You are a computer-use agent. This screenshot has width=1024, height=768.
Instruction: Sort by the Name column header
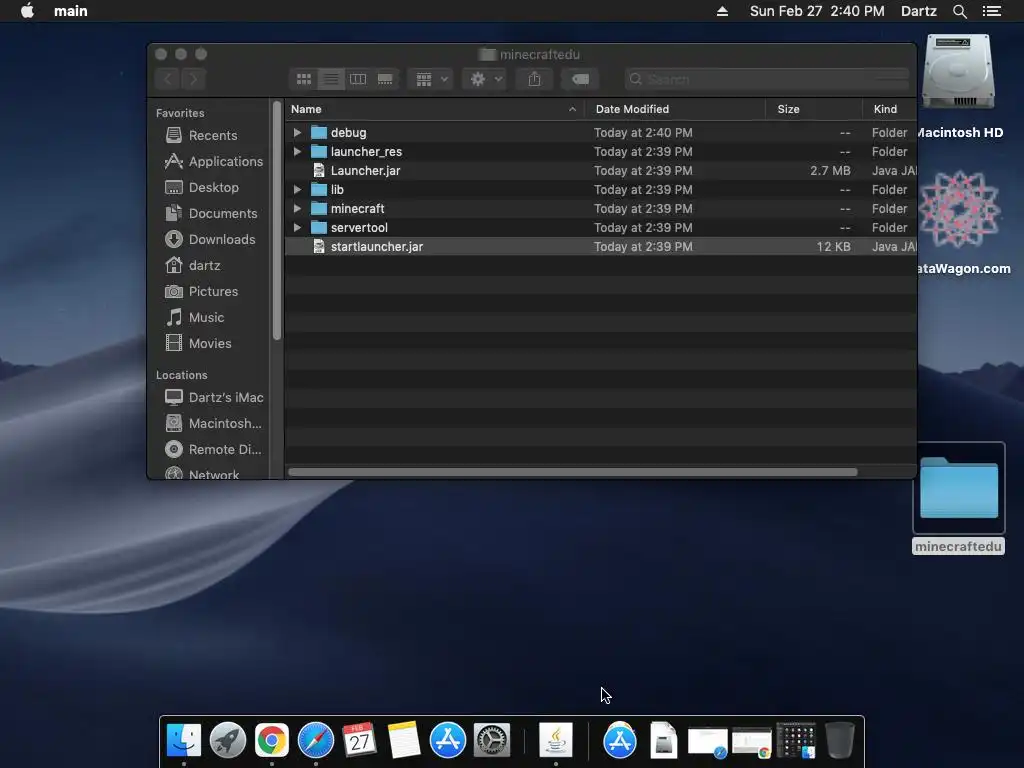(434, 109)
